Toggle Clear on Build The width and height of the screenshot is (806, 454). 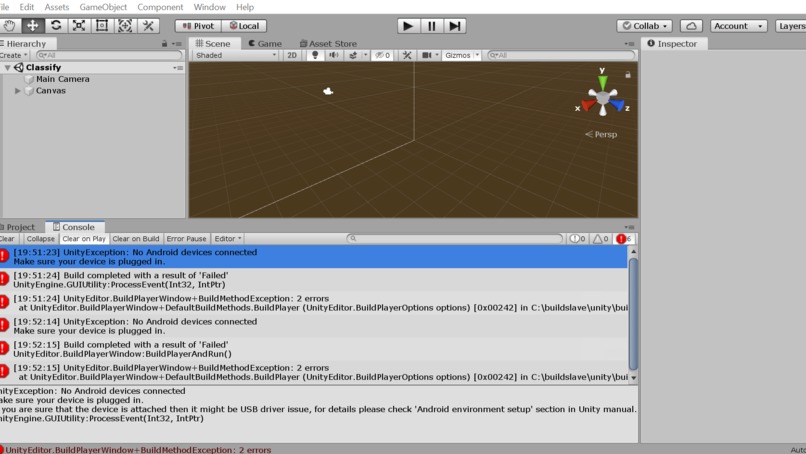click(x=136, y=239)
